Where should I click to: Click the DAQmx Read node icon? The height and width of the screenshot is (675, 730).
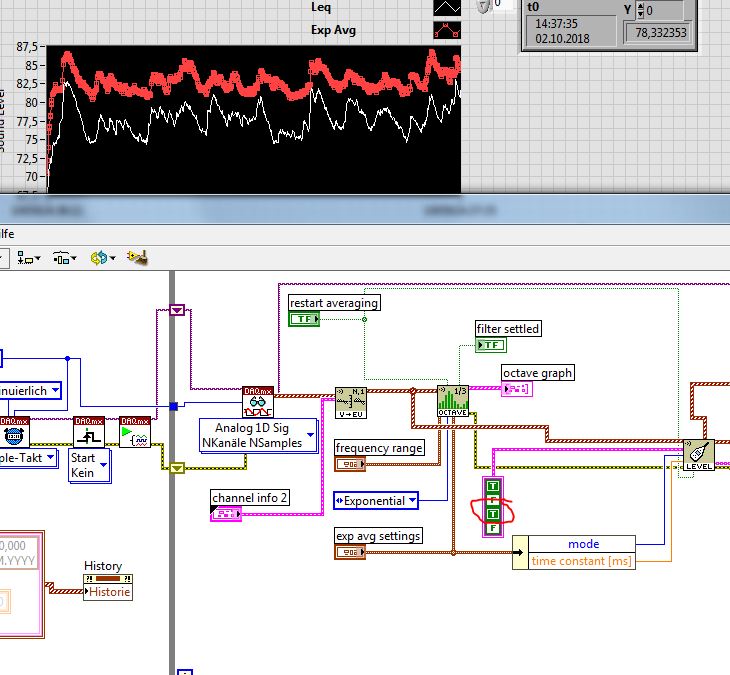coord(257,403)
